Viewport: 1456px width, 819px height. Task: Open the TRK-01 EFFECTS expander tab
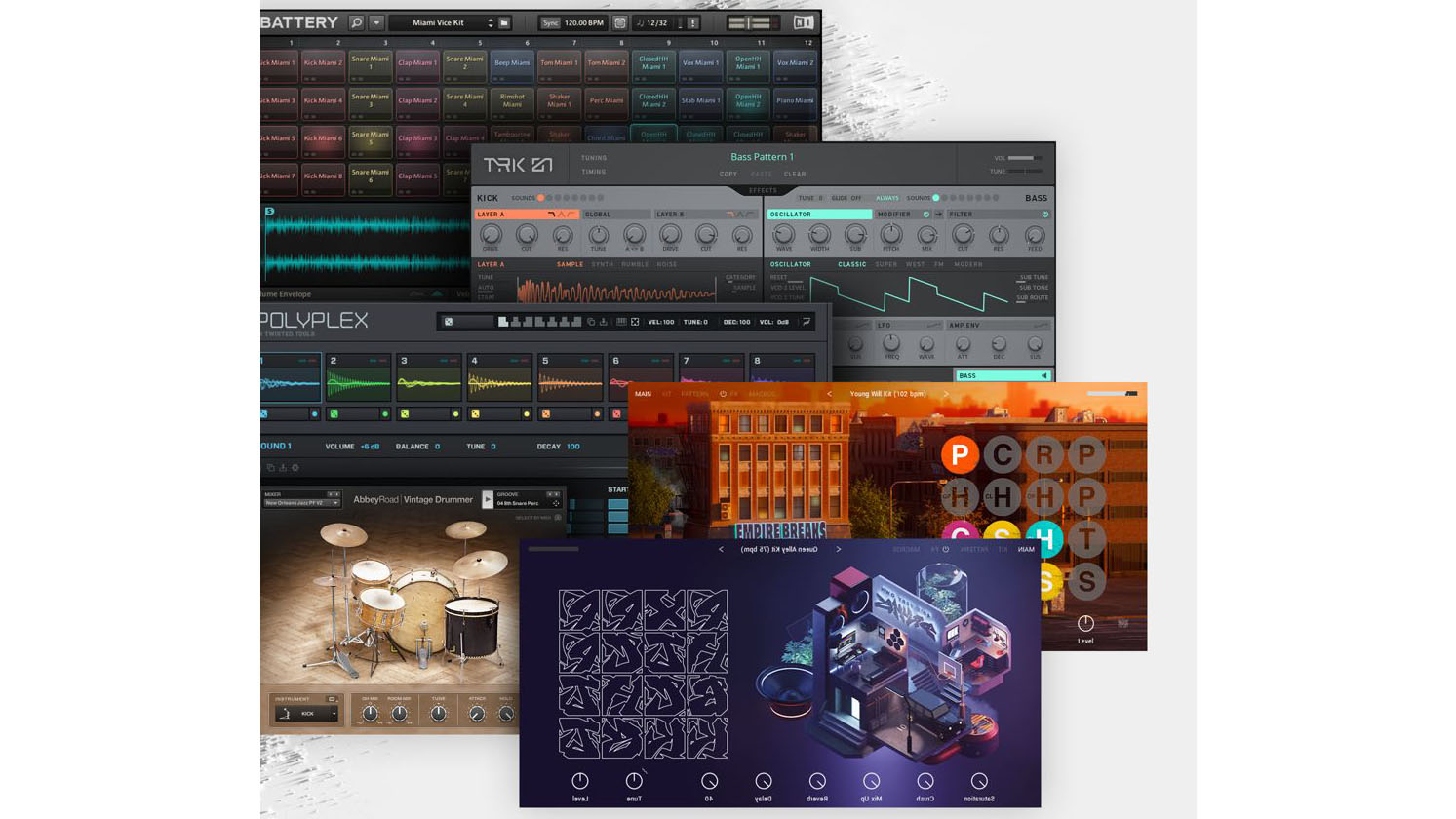click(x=763, y=190)
